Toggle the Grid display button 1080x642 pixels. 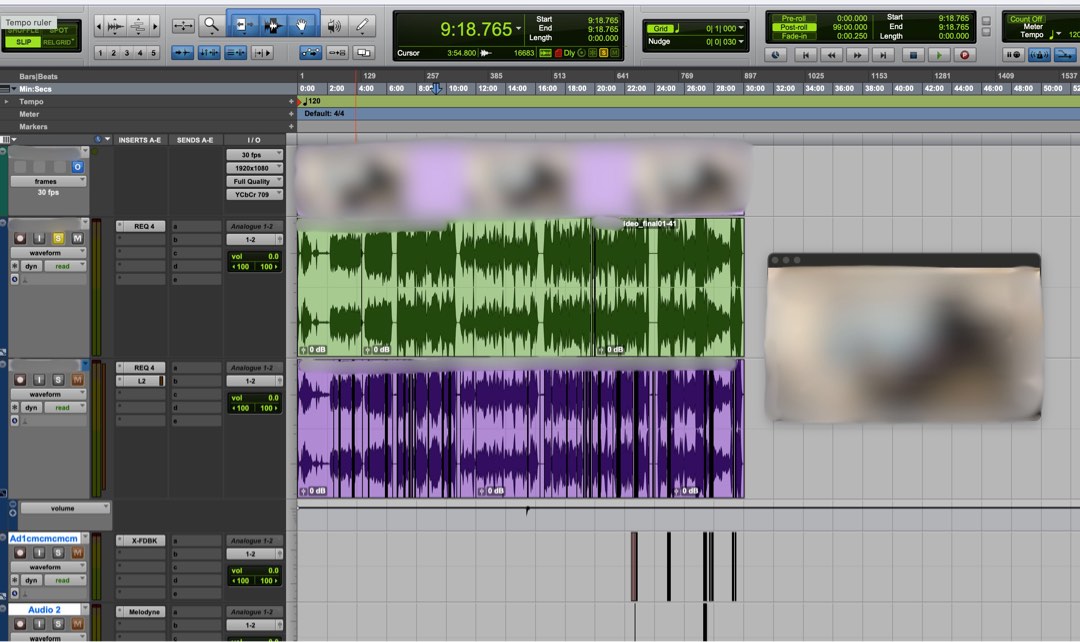click(x=660, y=28)
